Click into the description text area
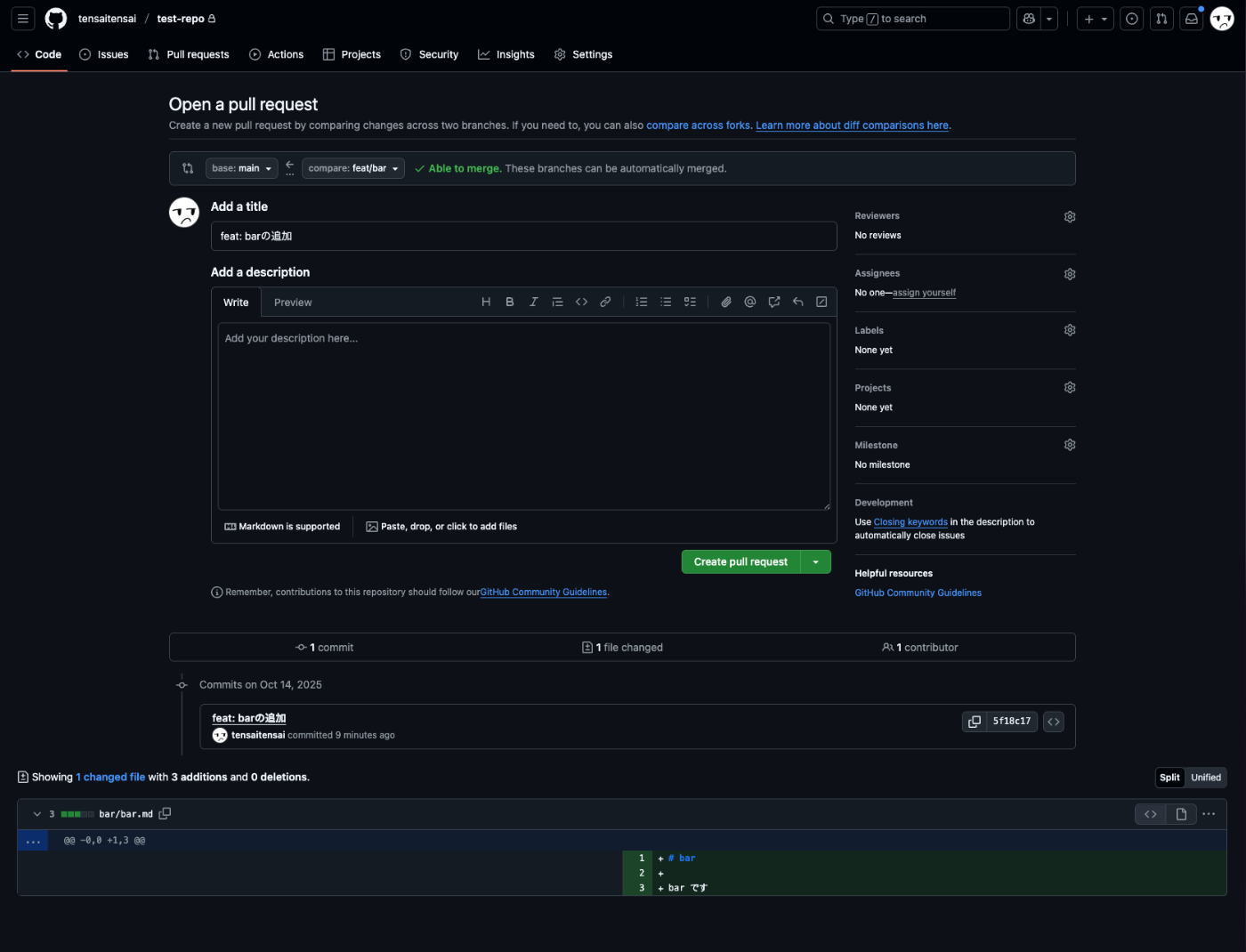 click(x=524, y=416)
